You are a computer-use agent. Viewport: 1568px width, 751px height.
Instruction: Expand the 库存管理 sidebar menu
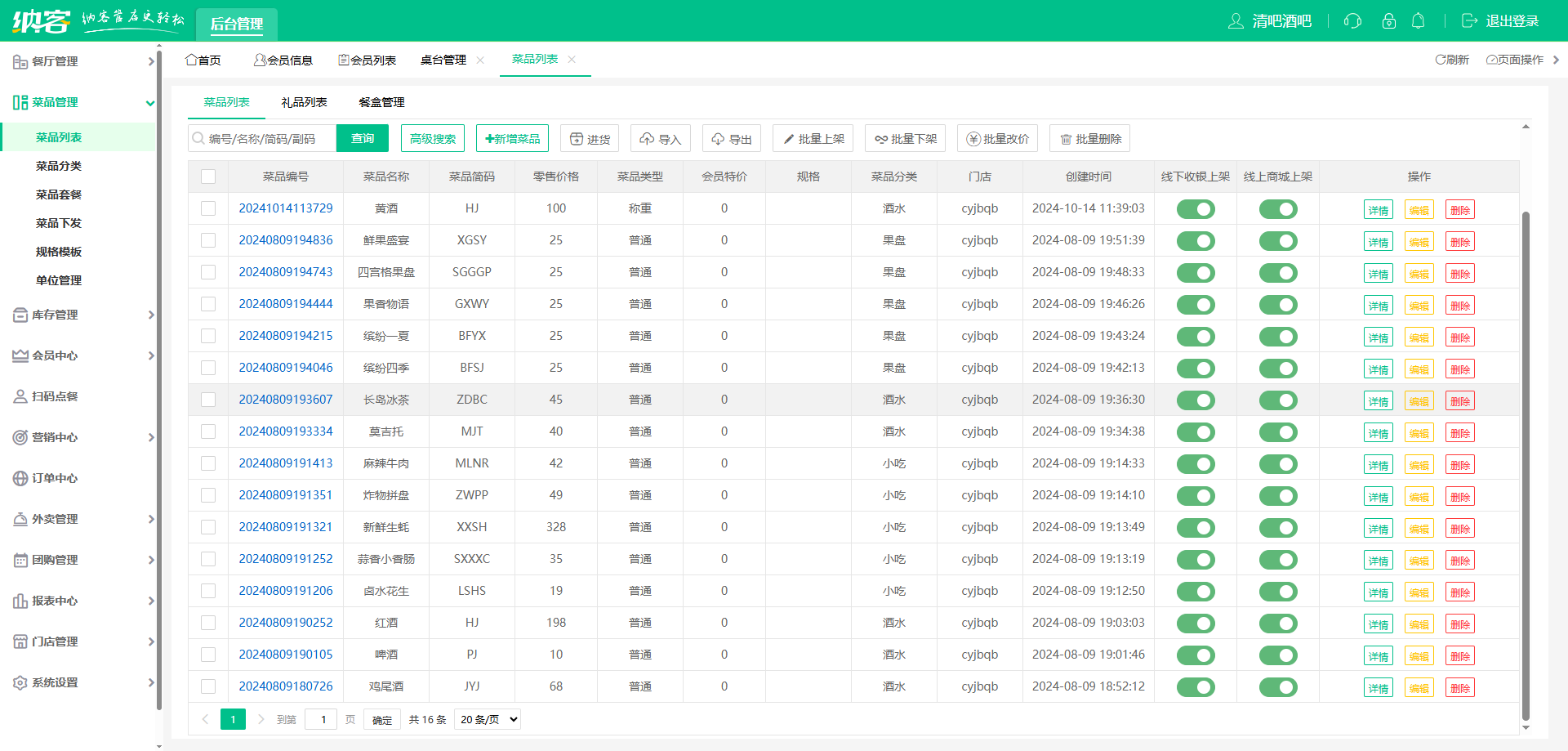(82, 315)
